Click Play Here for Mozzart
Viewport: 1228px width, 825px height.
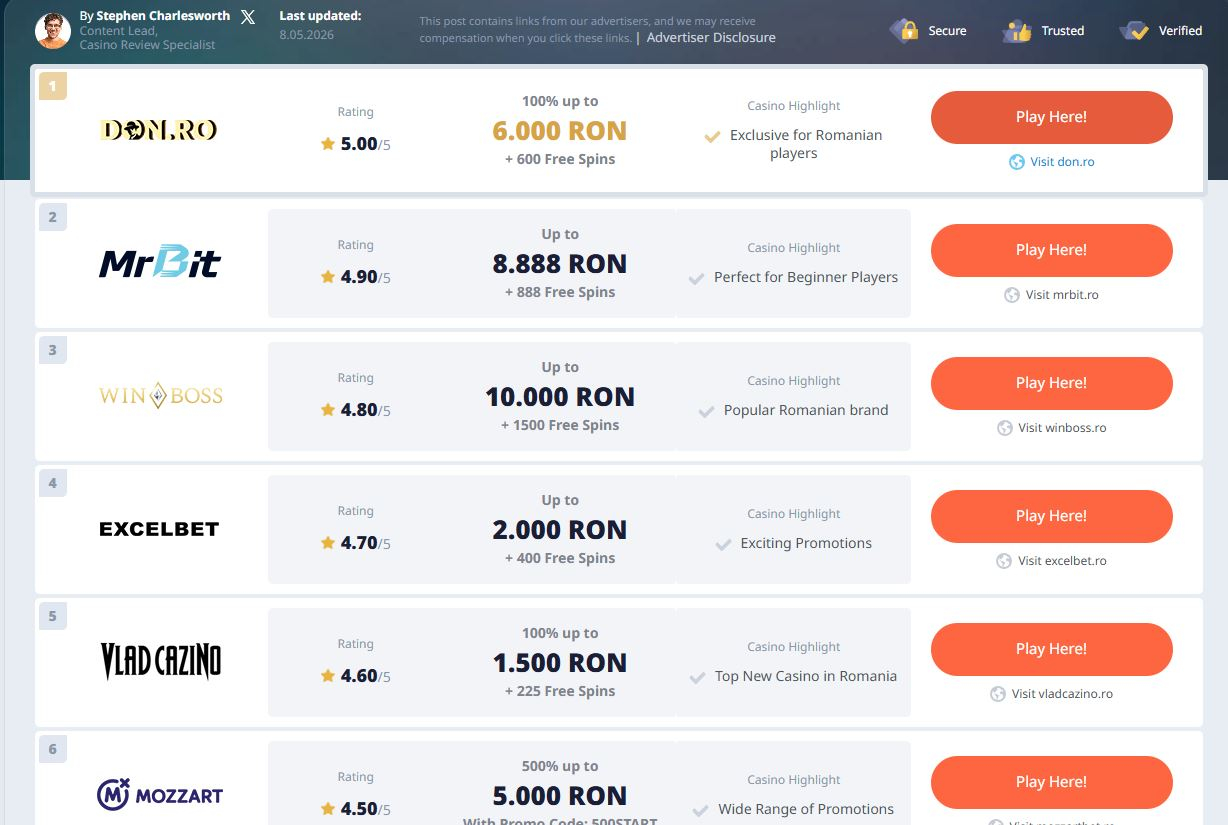(x=1051, y=782)
